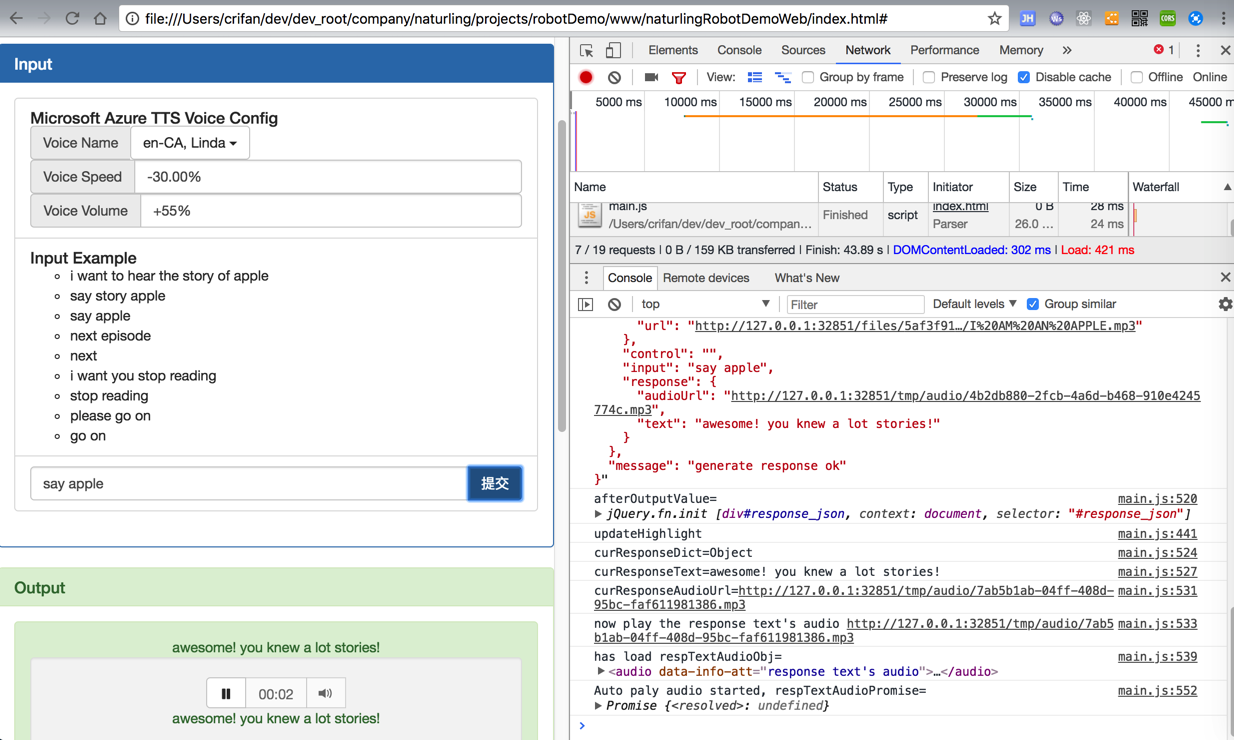
Task: Expand the Promise object in console
Action: point(598,706)
